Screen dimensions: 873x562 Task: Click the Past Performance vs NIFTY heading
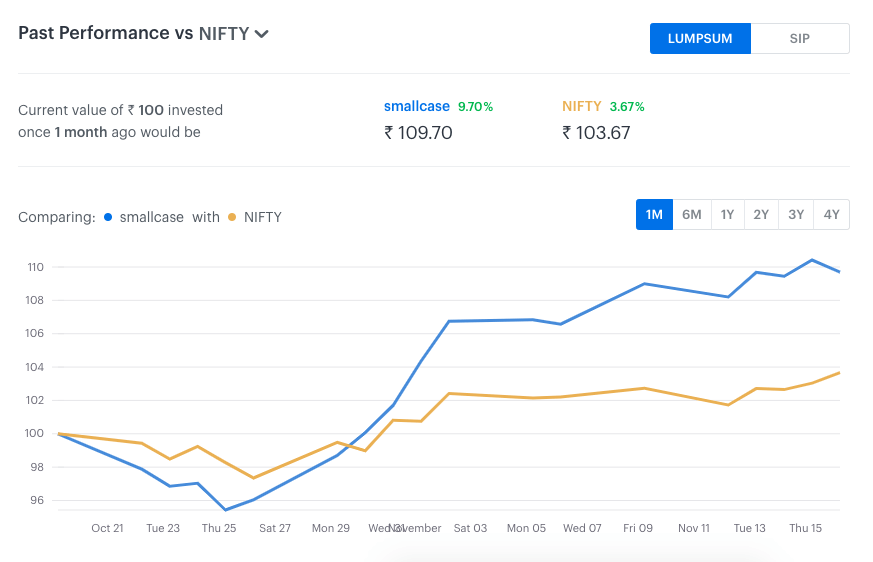[x=134, y=33]
